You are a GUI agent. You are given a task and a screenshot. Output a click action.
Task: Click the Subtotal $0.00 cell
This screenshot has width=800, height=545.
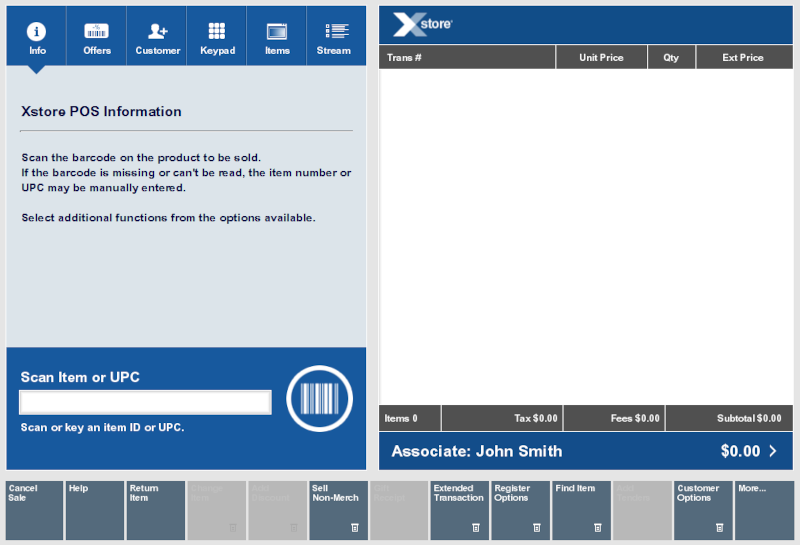730,418
